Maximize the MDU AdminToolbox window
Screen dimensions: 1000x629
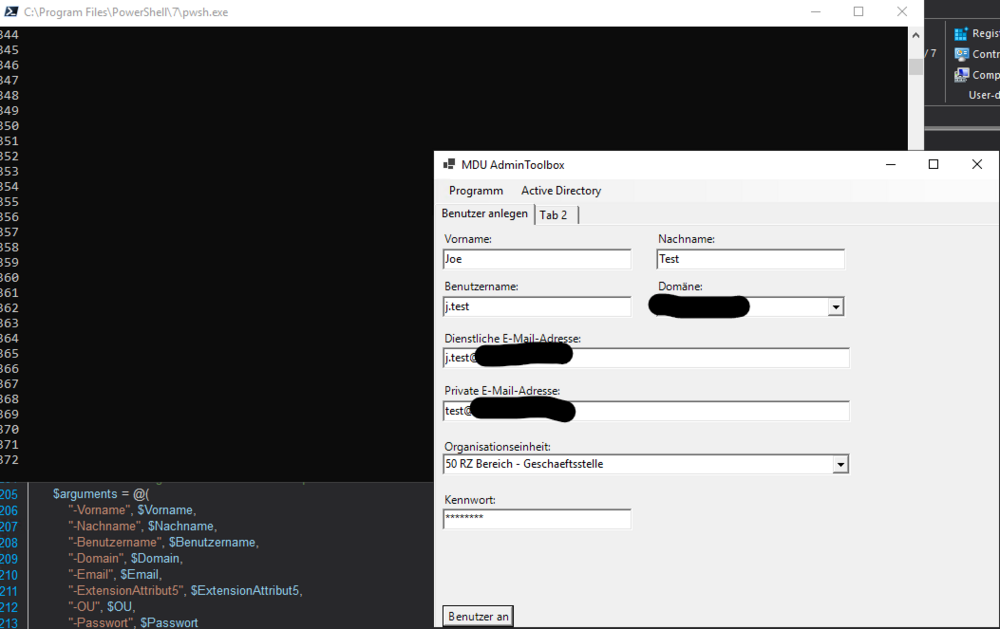933,164
